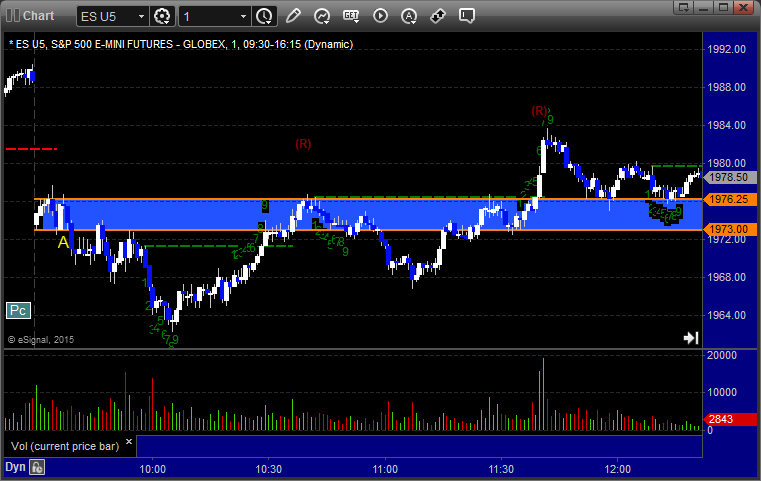Open the speech bubble comment icon

[466, 16]
